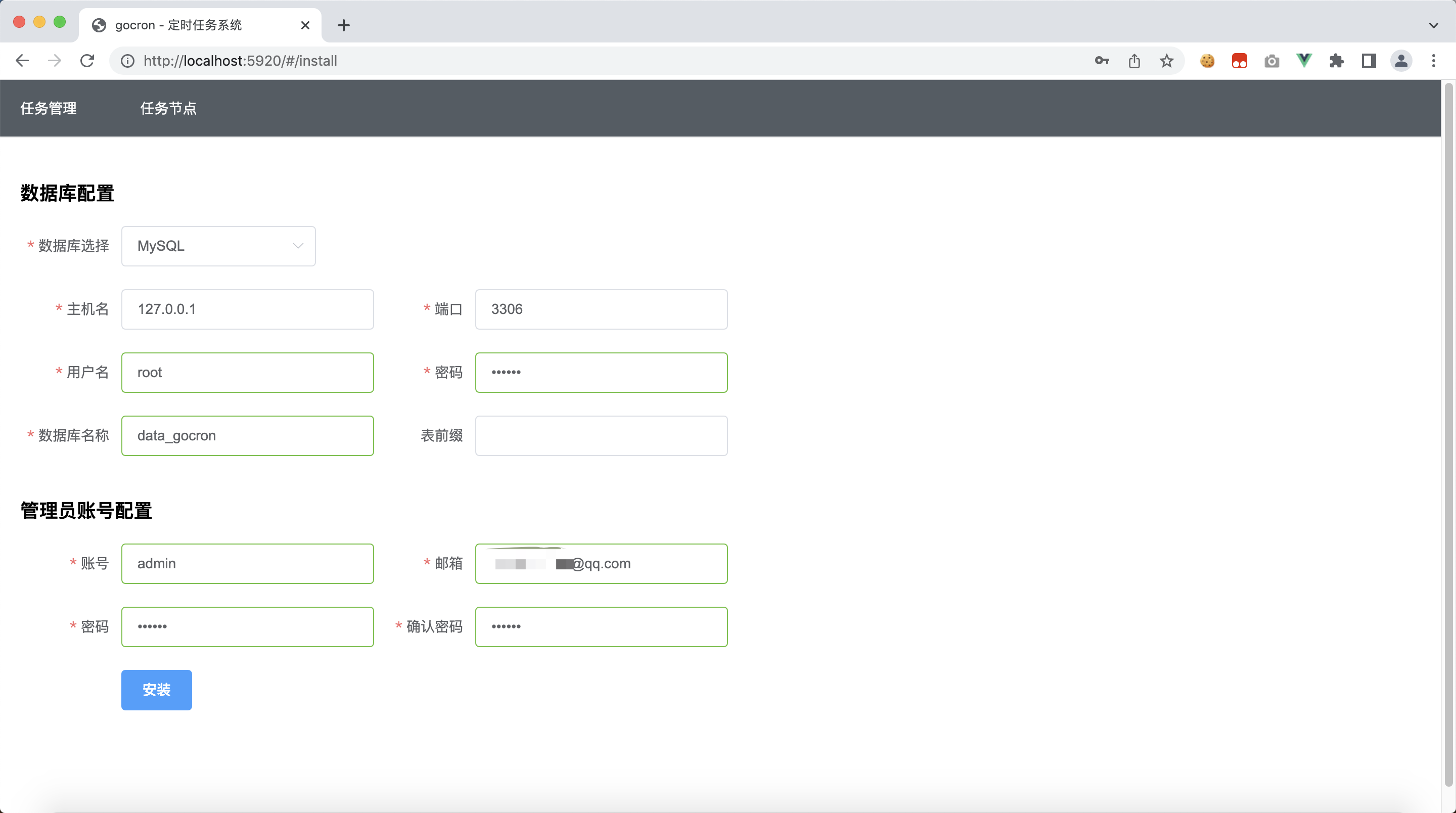The height and width of the screenshot is (813, 1456).
Task: Click the 数据库选择 label
Action: click(x=73, y=246)
